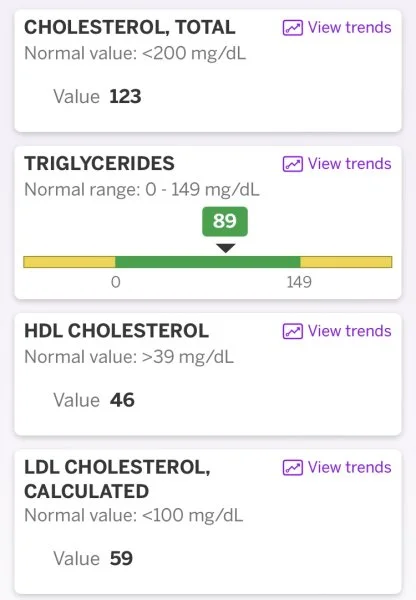Open View trends link for Cholesterol Total
The image size is (416, 600).
[x=337, y=28]
